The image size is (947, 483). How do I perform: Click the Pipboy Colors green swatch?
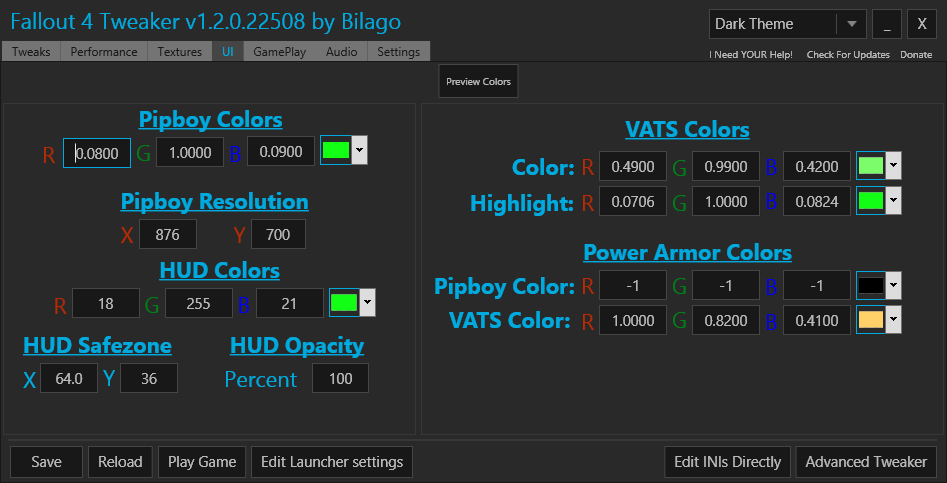(336, 150)
